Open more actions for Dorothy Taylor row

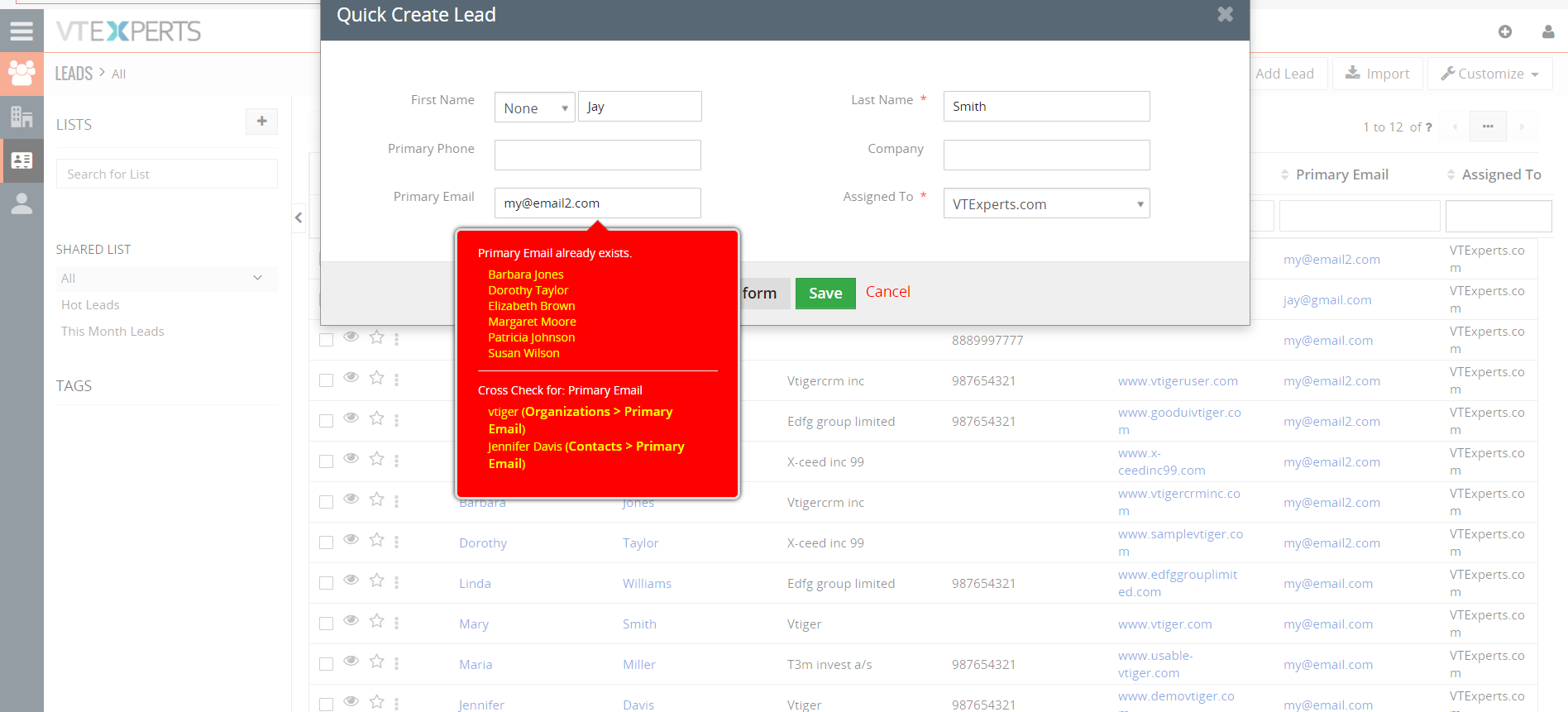click(396, 542)
